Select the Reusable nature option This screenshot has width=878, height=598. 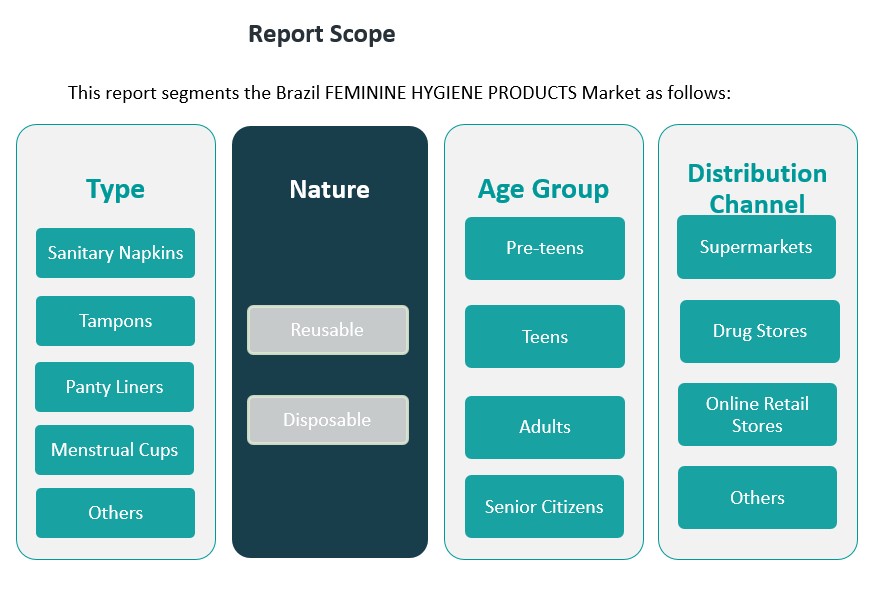click(328, 330)
